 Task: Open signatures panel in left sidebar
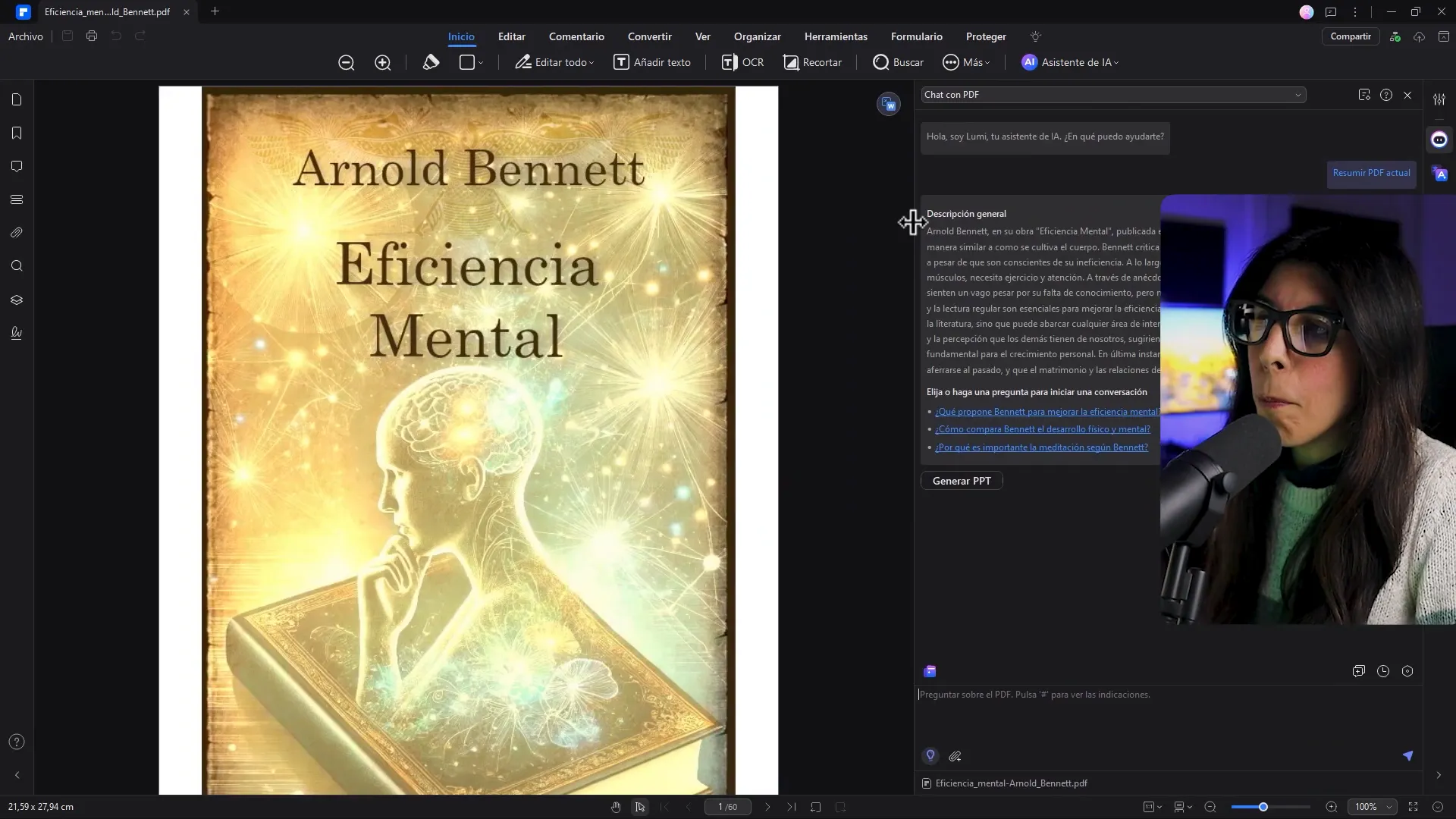point(17,333)
